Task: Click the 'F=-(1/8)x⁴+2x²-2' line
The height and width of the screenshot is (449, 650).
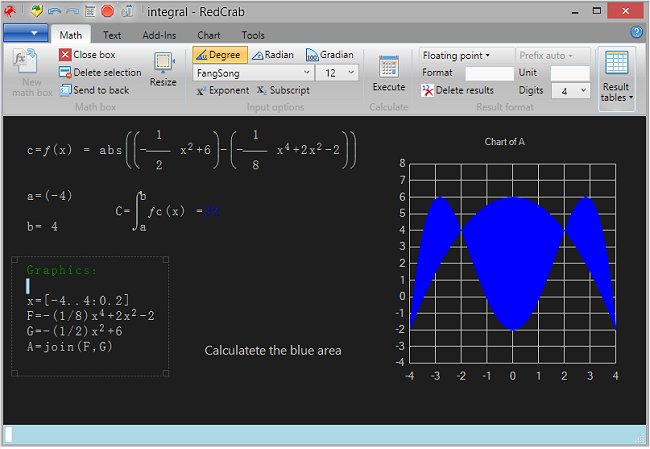Action: 90,316
